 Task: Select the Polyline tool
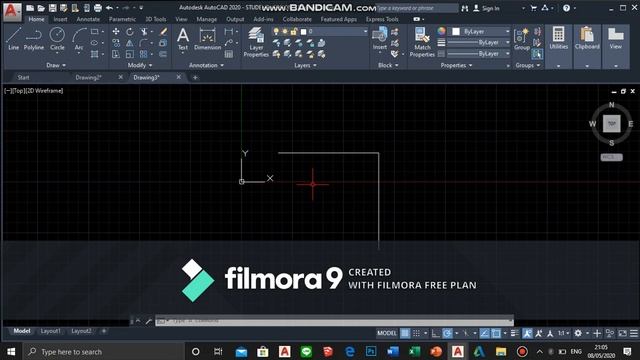tap(33, 39)
